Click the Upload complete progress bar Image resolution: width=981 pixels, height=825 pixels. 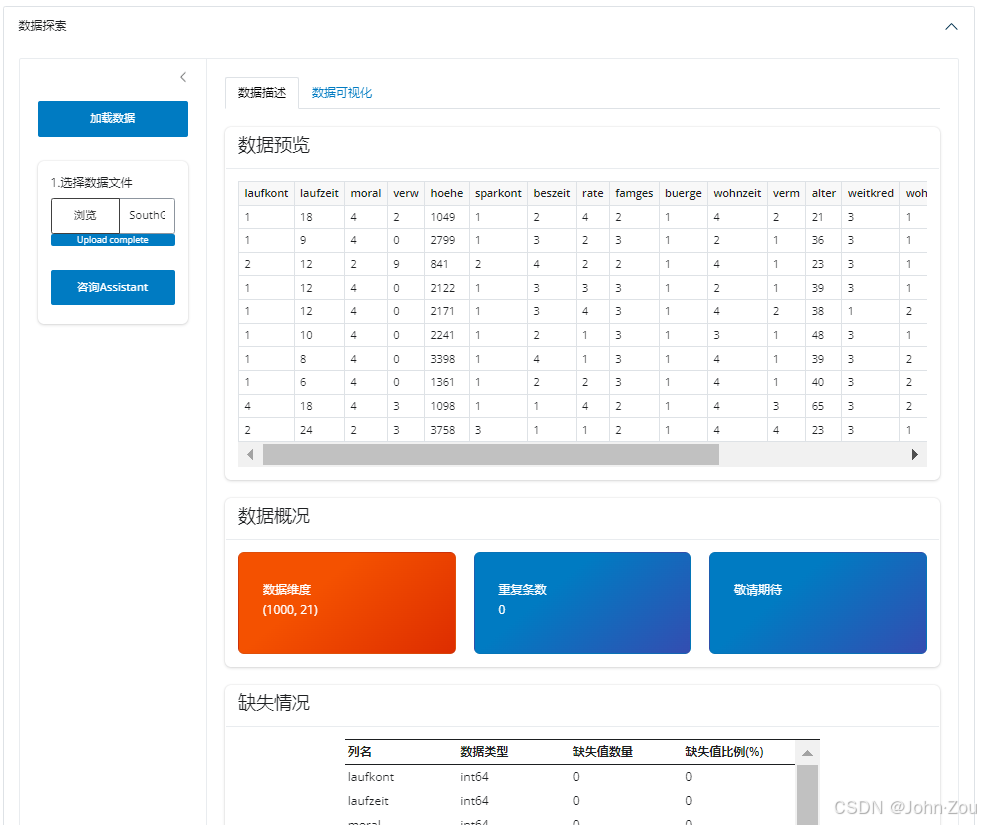click(x=113, y=240)
